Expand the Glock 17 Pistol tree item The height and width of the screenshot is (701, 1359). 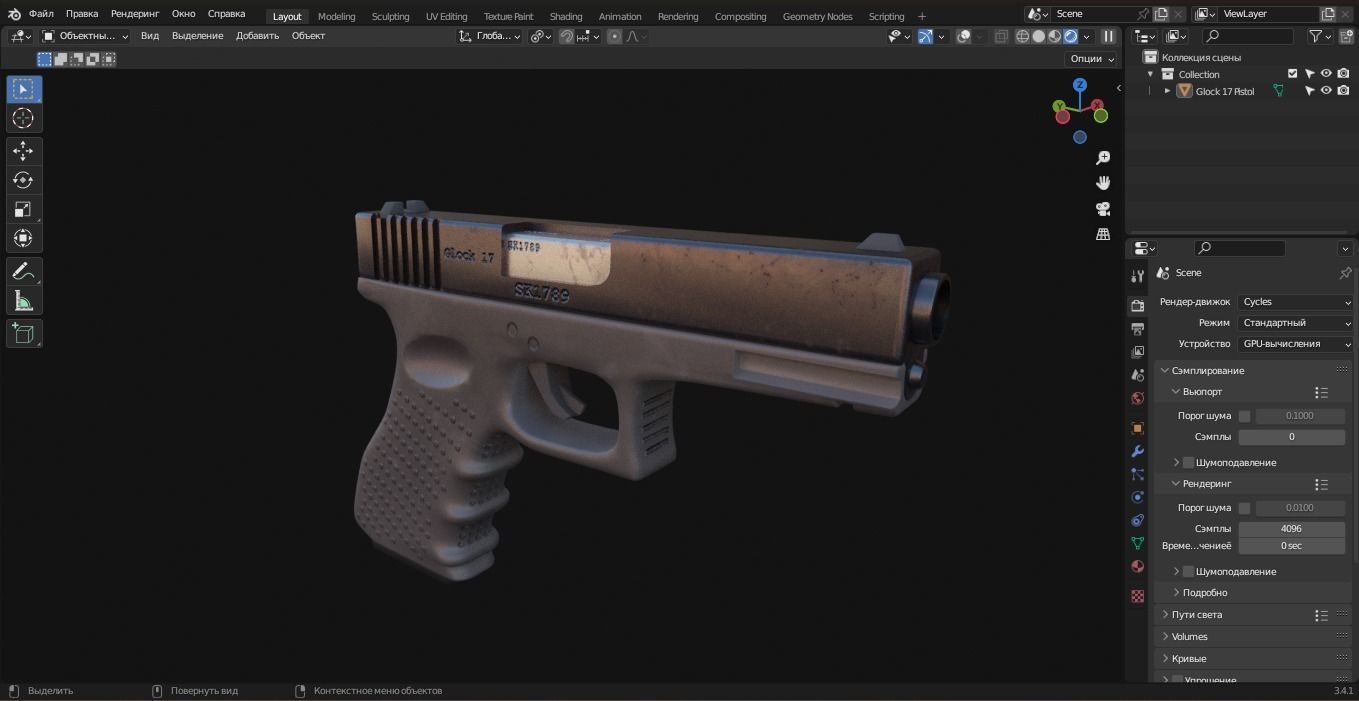[x=1167, y=91]
